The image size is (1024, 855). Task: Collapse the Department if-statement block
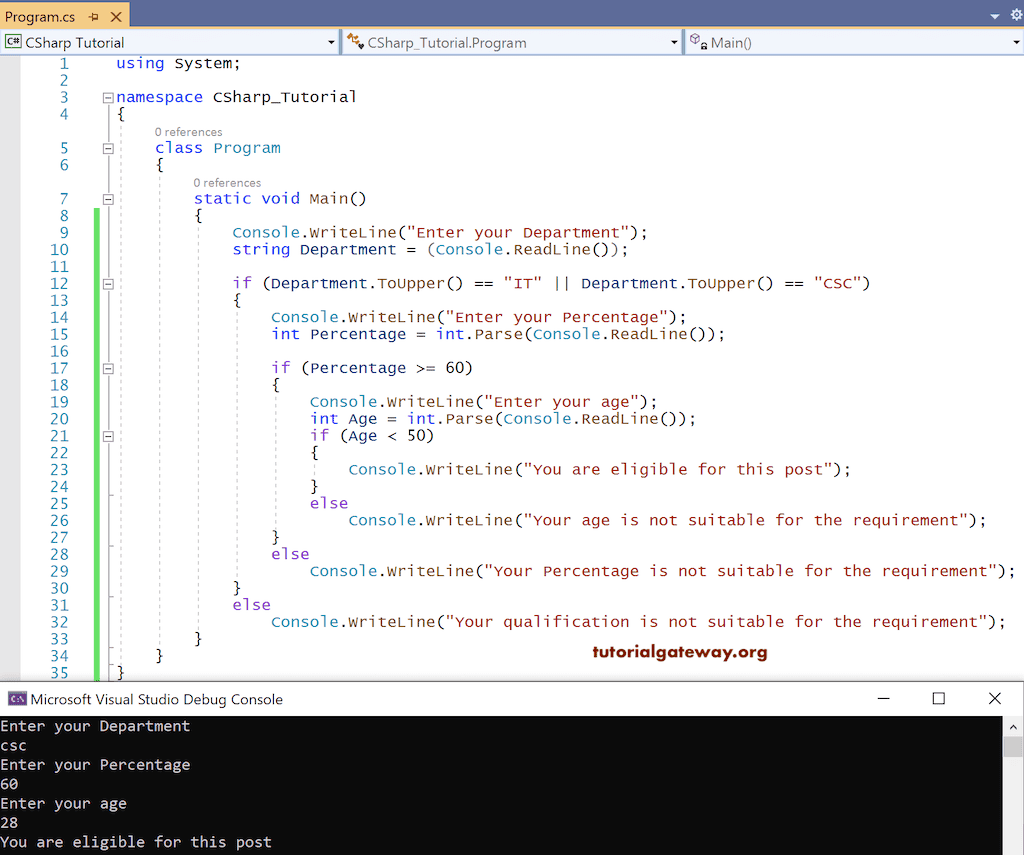[x=108, y=284]
